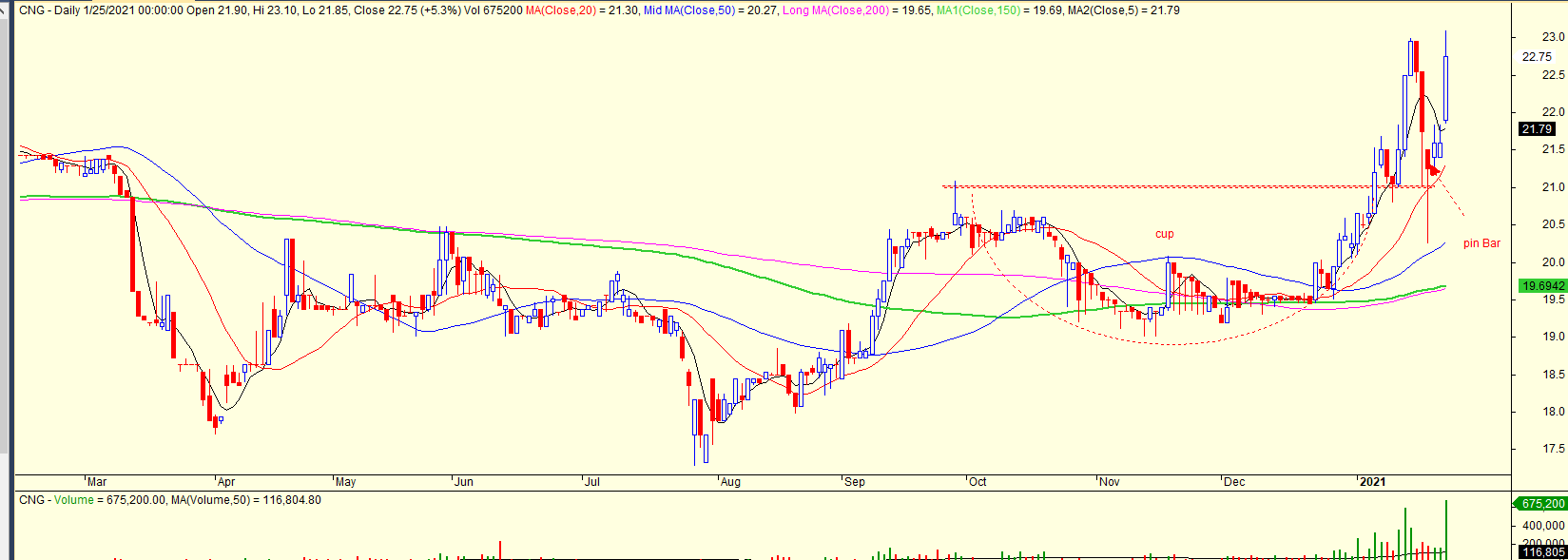Click the Apr label on date axis
The image size is (1568, 560).
[226, 482]
